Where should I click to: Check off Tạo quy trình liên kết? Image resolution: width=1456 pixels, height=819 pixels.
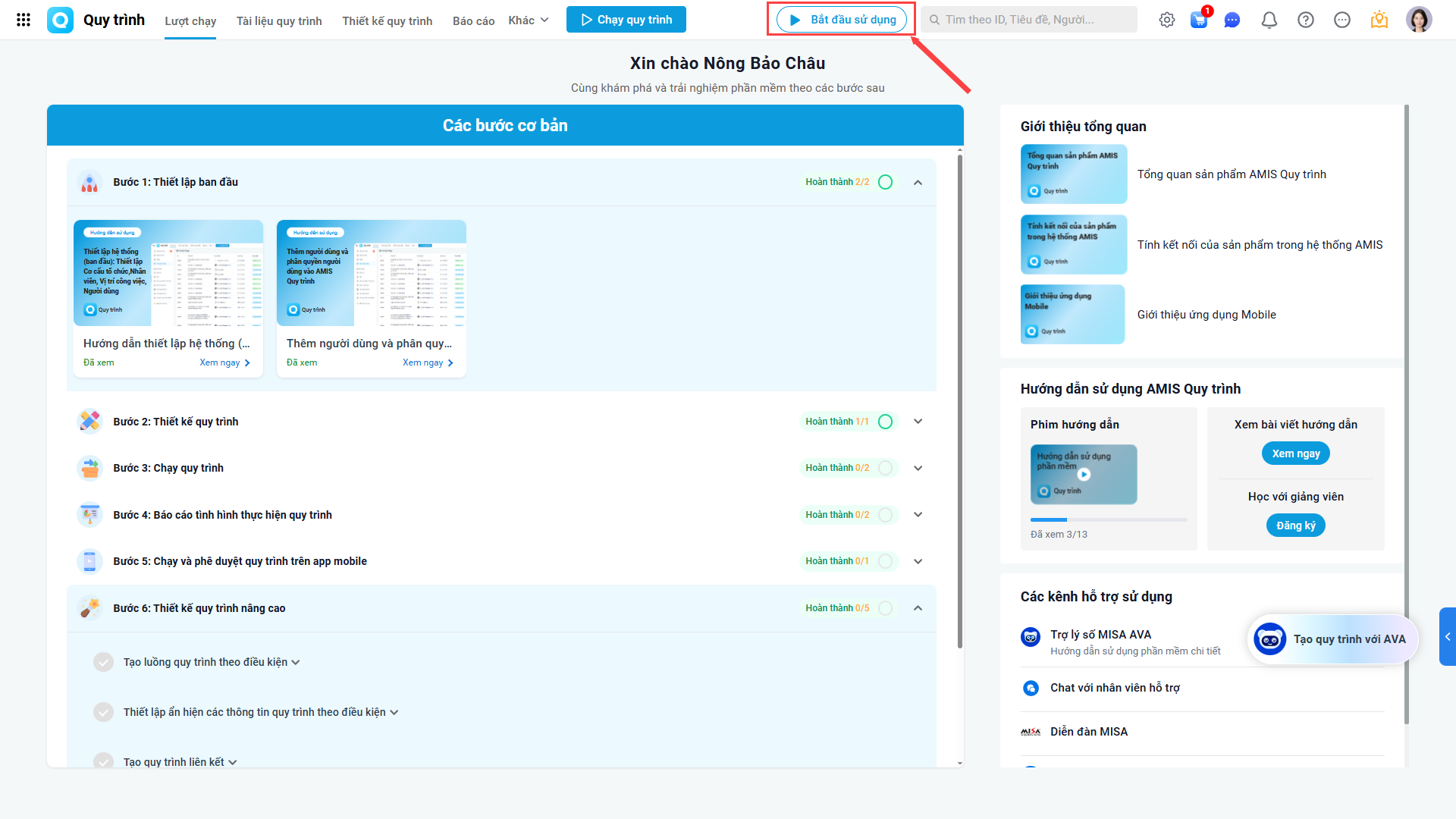pyautogui.click(x=104, y=761)
